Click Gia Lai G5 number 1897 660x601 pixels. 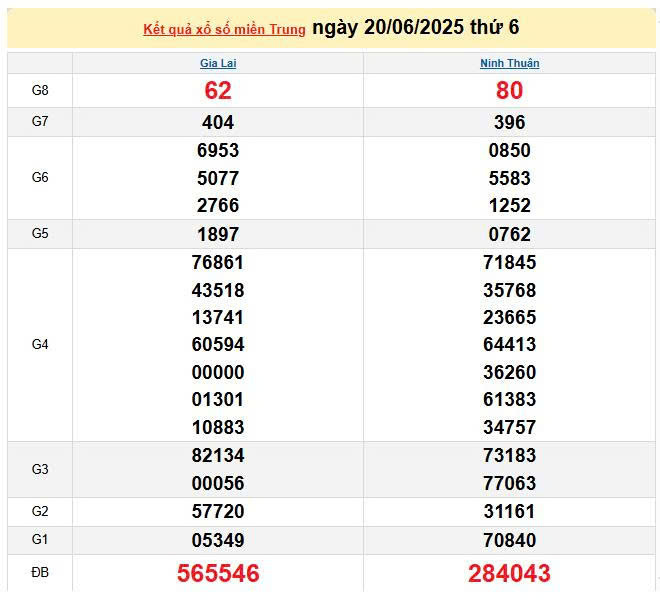pyautogui.click(x=218, y=234)
